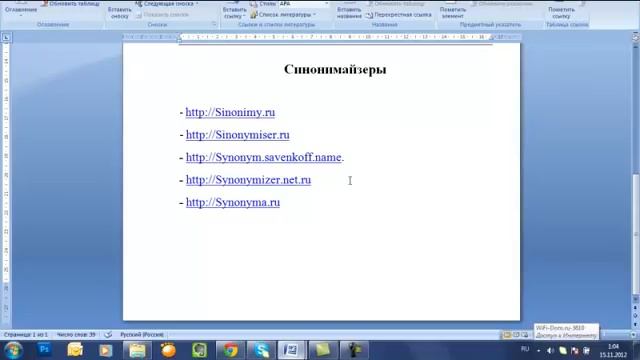Follow the Synonym.savenkoff.name link
640x360 pixels.
point(264,157)
